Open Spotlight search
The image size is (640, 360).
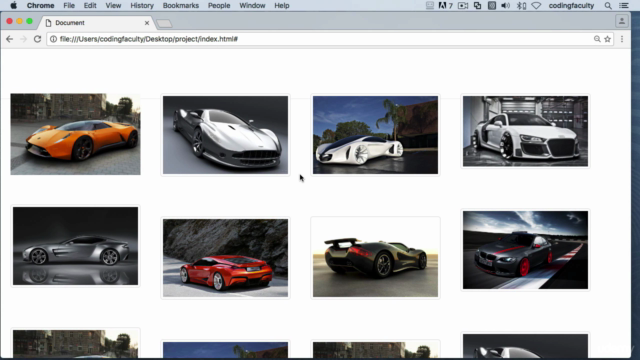(608, 5)
